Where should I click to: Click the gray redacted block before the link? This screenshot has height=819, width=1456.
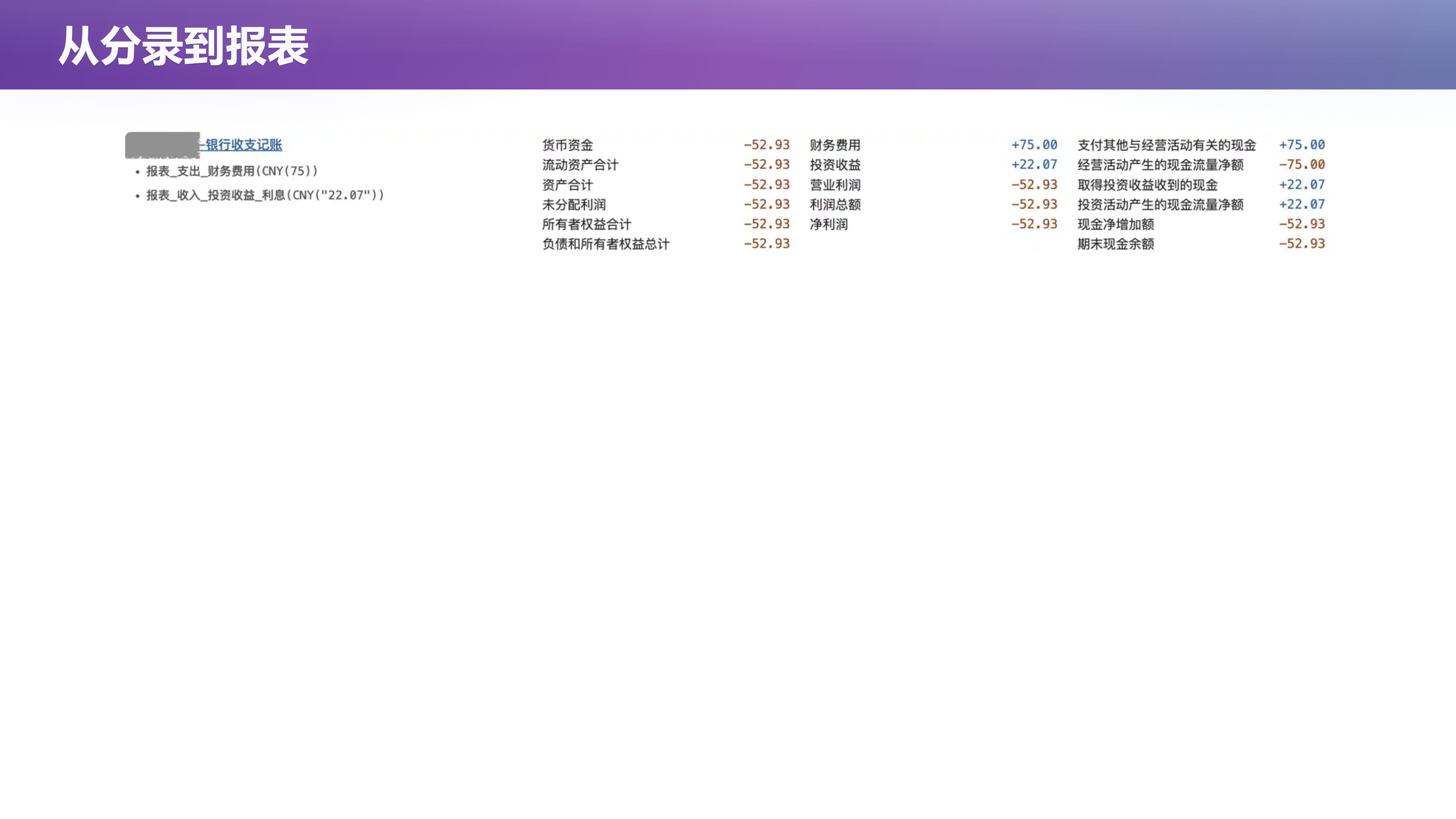(162, 145)
